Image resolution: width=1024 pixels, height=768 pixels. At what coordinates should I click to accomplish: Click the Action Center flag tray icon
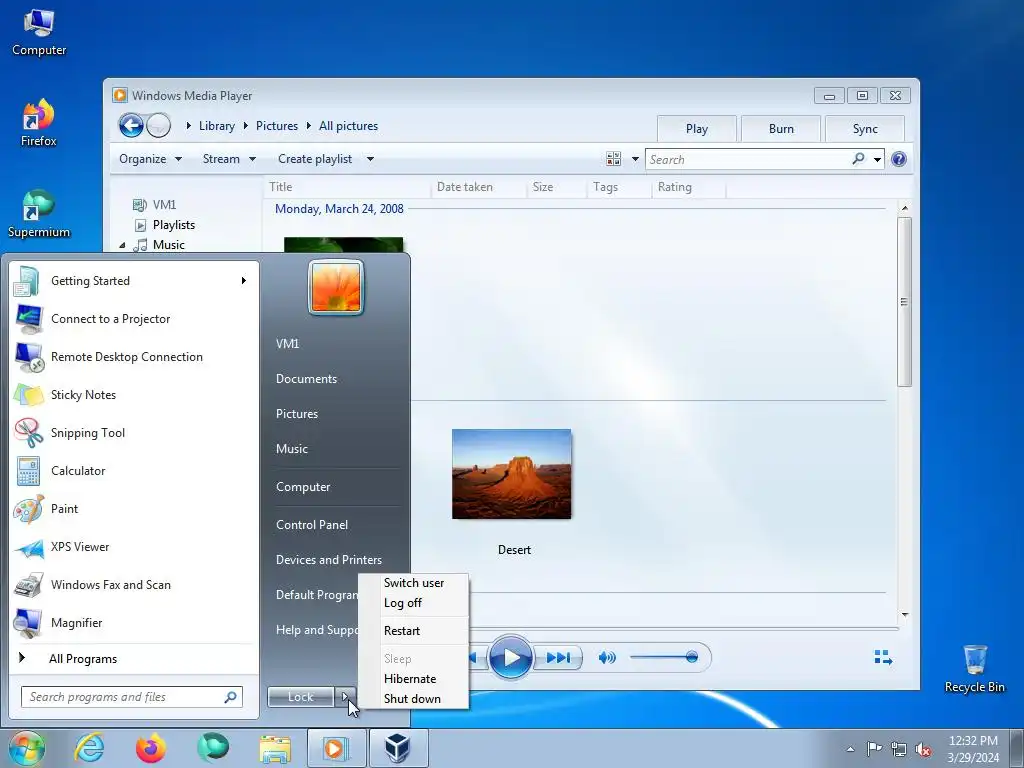(x=874, y=748)
